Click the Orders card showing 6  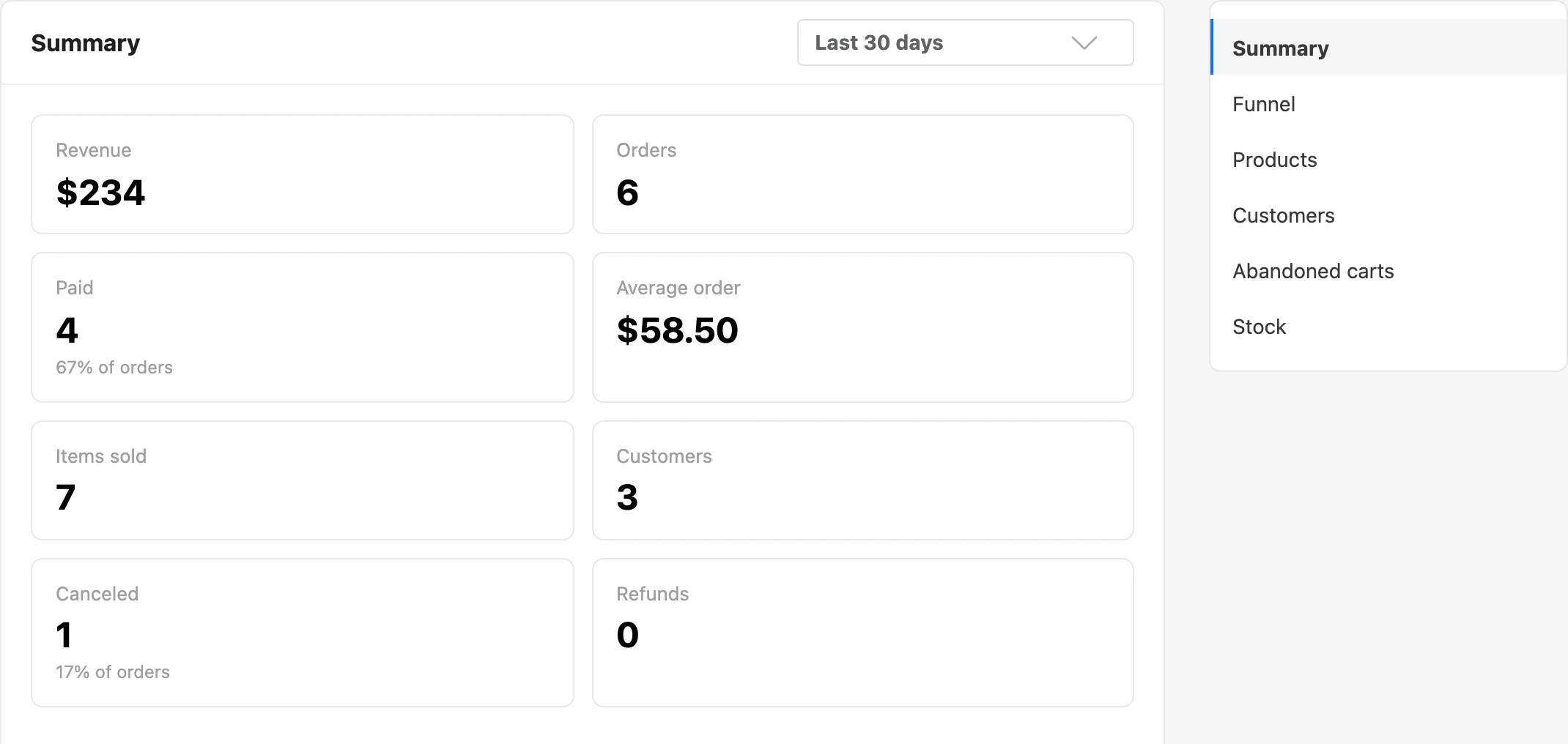coord(863,174)
